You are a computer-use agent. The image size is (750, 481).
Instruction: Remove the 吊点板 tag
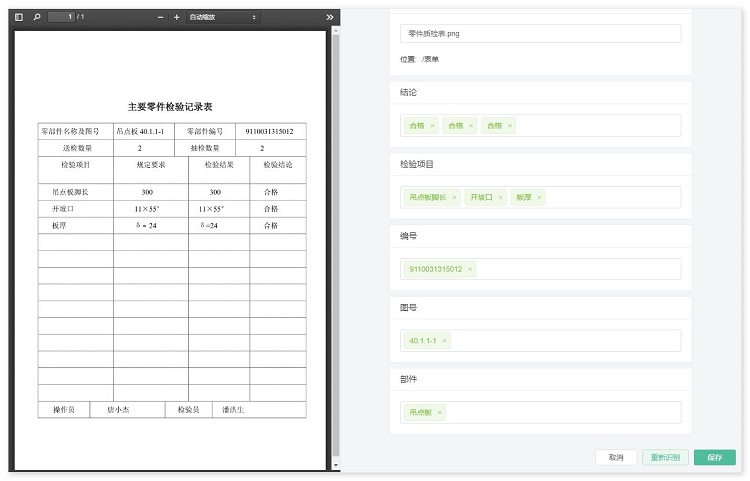coord(440,413)
